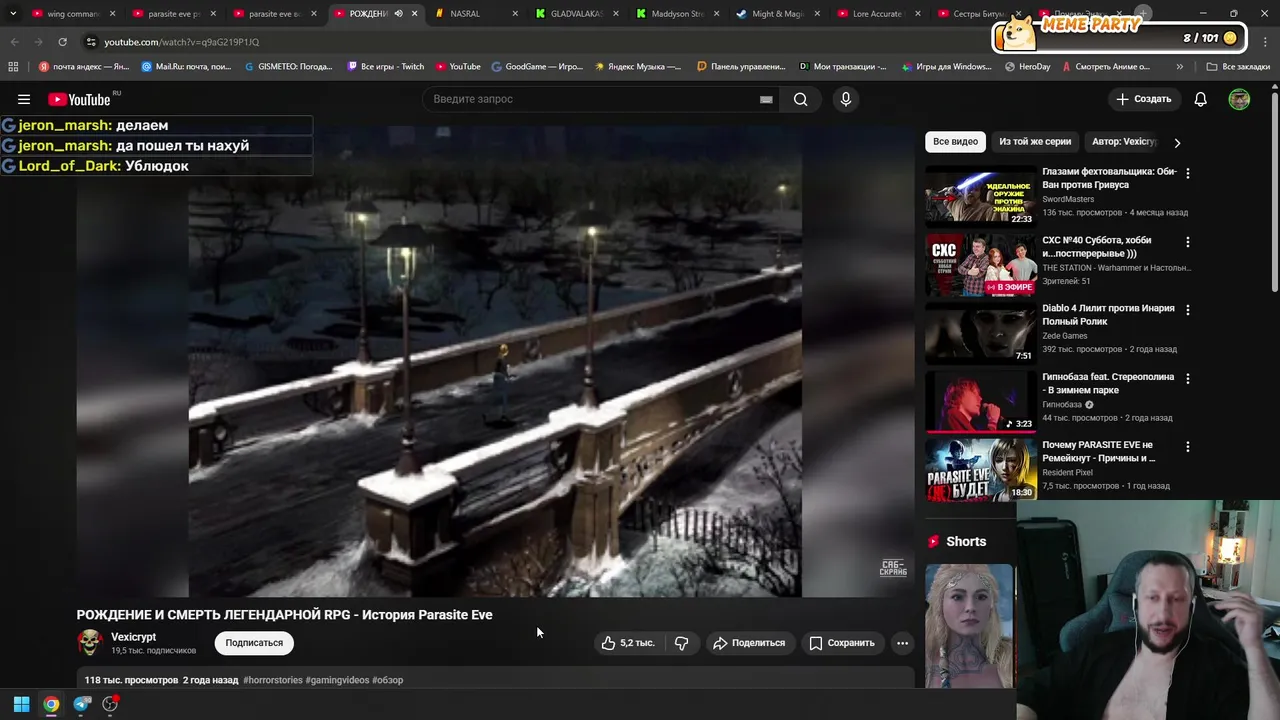Open the Vexicrypt channel avatar

click(90, 642)
